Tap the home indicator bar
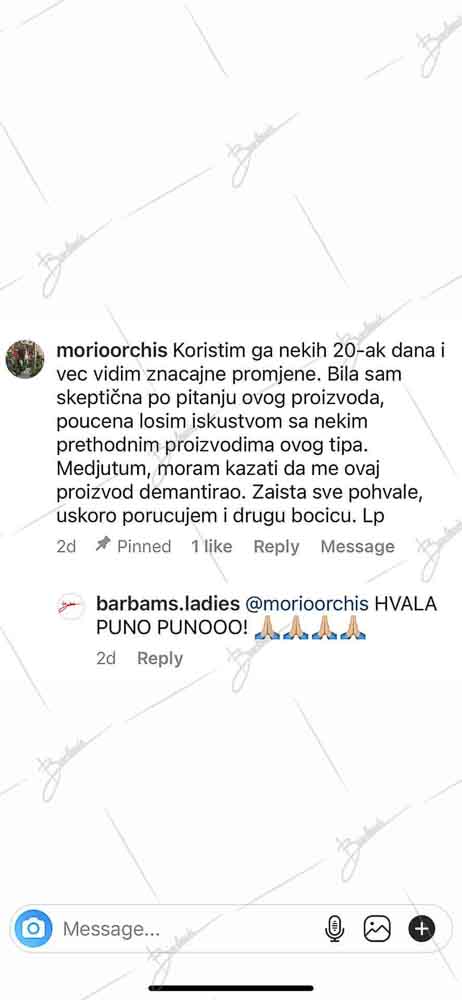This screenshot has height=1000, width=462. point(231,989)
